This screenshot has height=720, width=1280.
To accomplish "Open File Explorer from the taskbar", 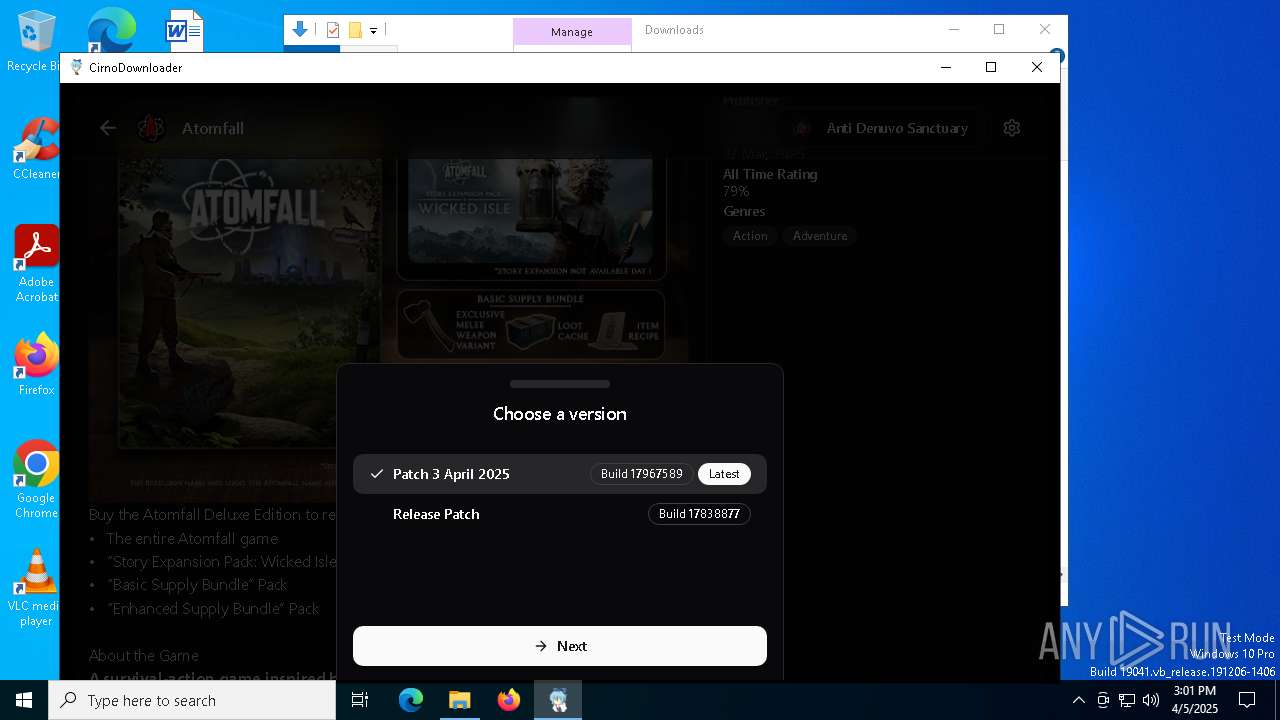I will pos(460,700).
